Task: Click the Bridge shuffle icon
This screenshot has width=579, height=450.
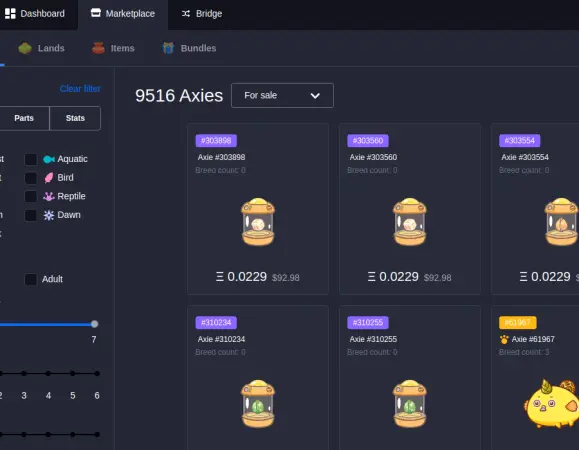Action: coord(186,14)
